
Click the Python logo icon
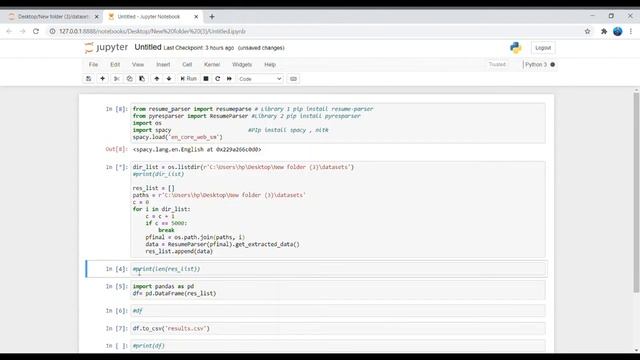(x=516, y=48)
